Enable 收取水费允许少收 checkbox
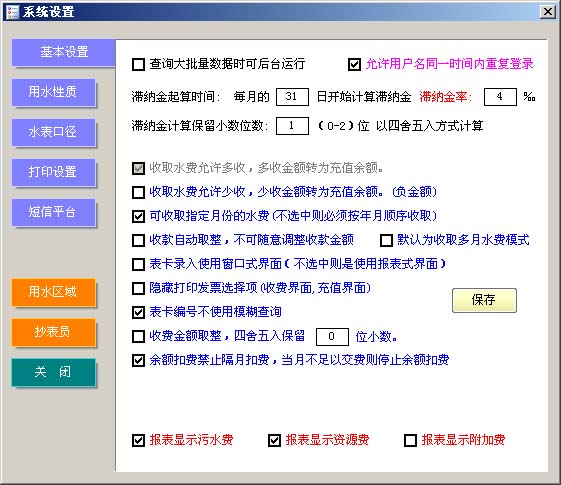The height and width of the screenshot is (485, 561). (x=138, y=192)
